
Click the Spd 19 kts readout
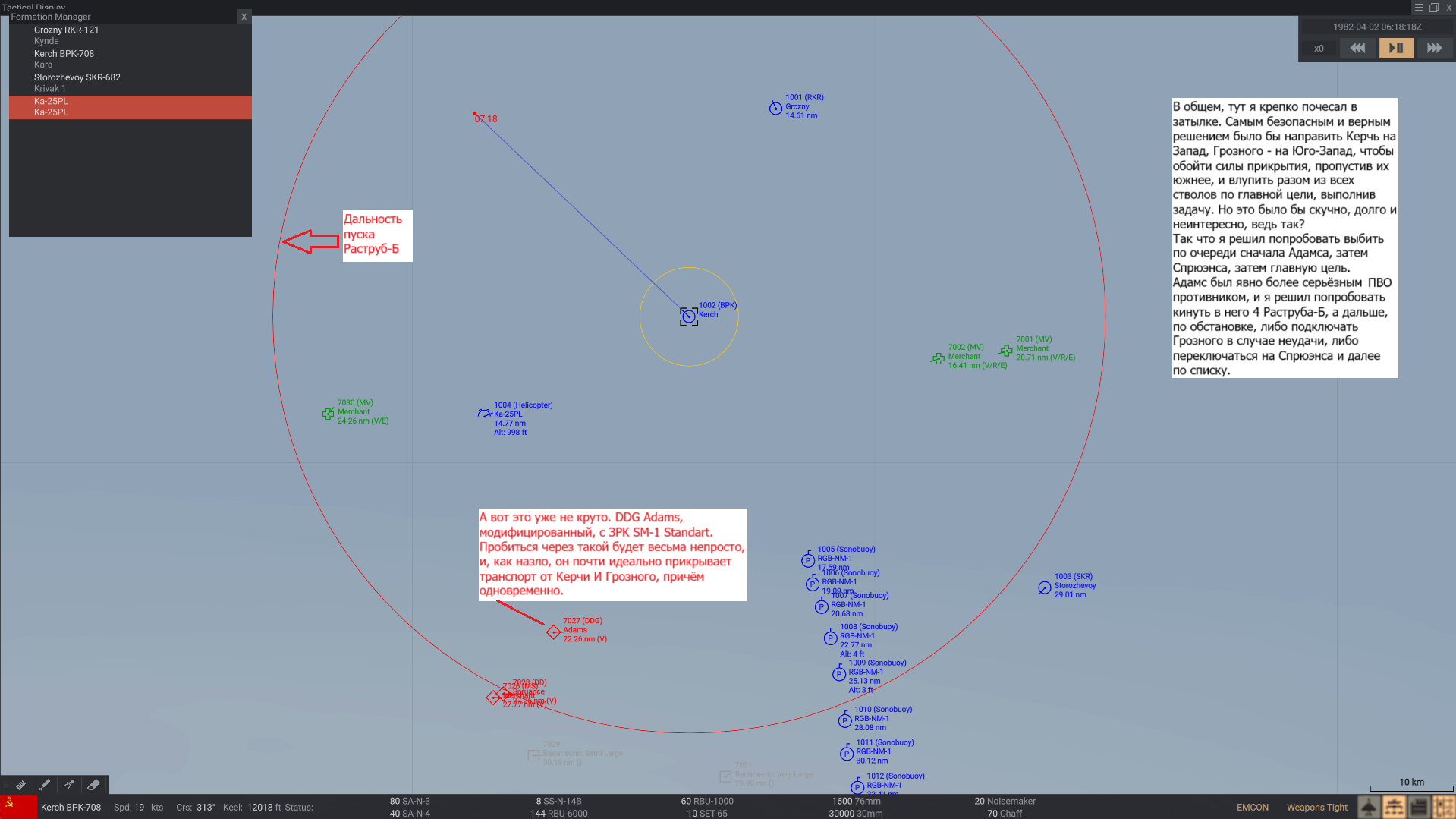tap(138, 808)
